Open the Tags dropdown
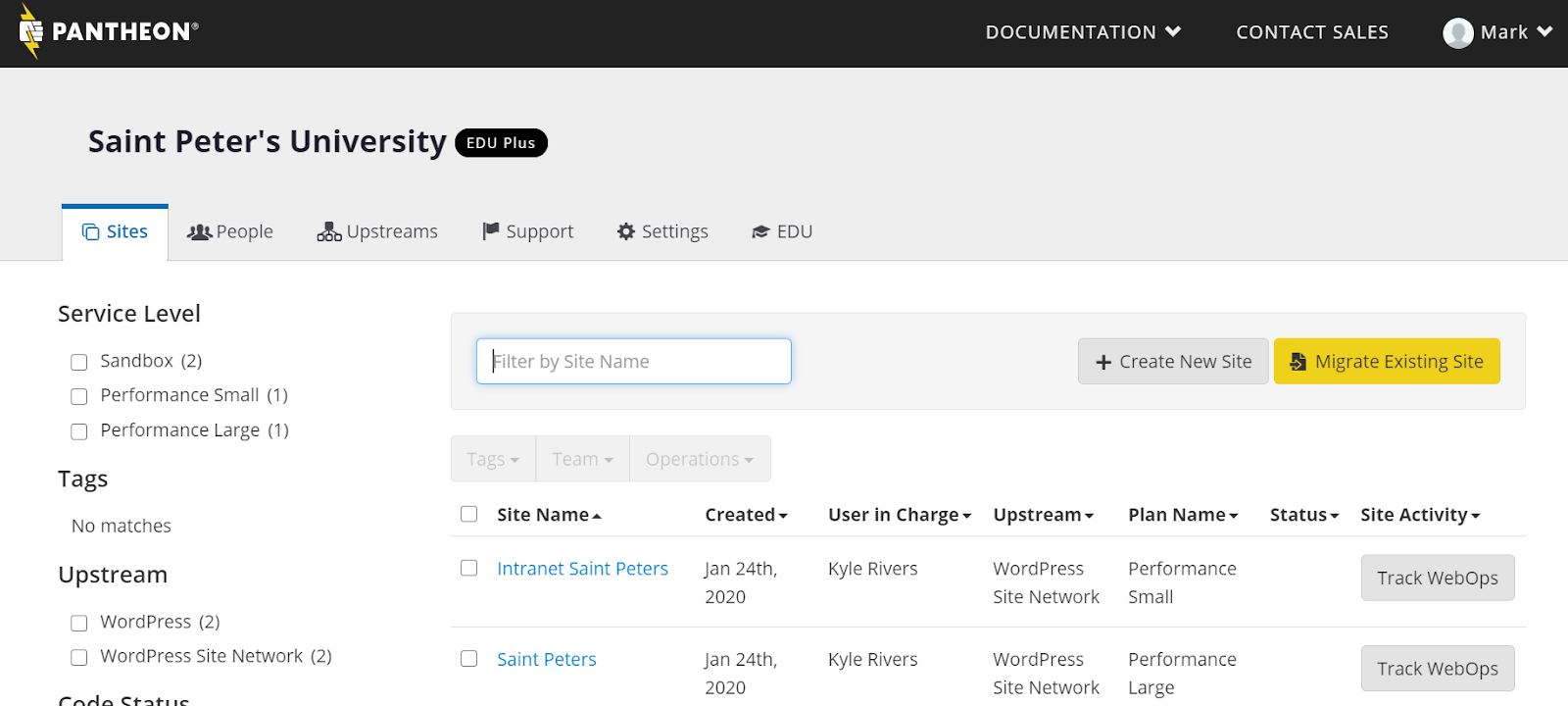1568x706 pixels. [x=493, y=459]
